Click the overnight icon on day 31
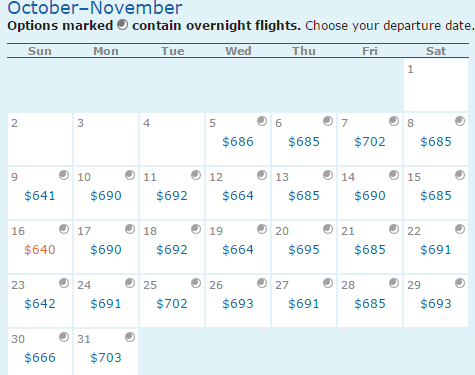Viewport: 475px width, 375px height. pos(130,337)
